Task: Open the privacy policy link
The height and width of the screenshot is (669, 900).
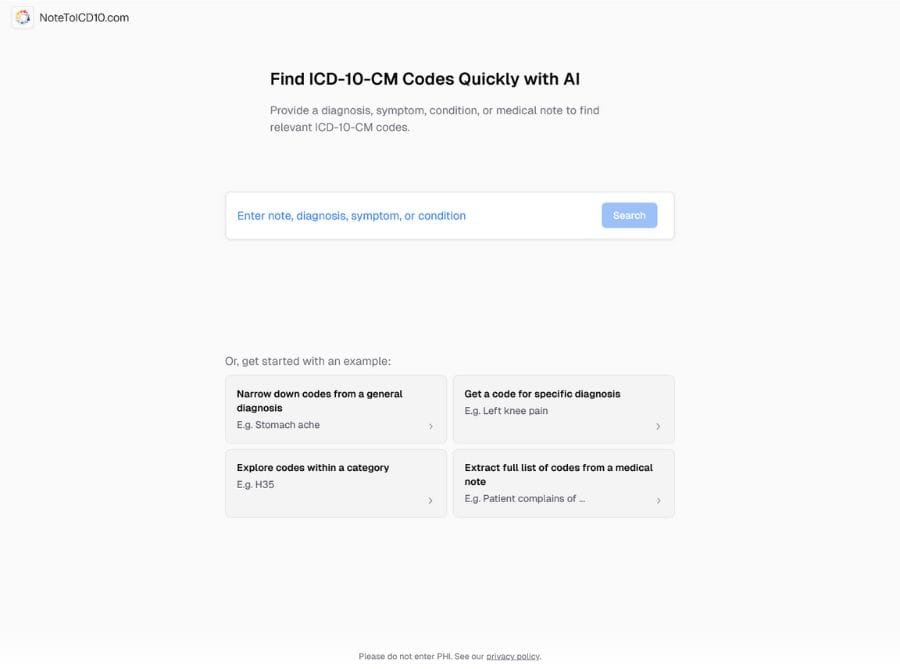Action: [x=513, y=657]
